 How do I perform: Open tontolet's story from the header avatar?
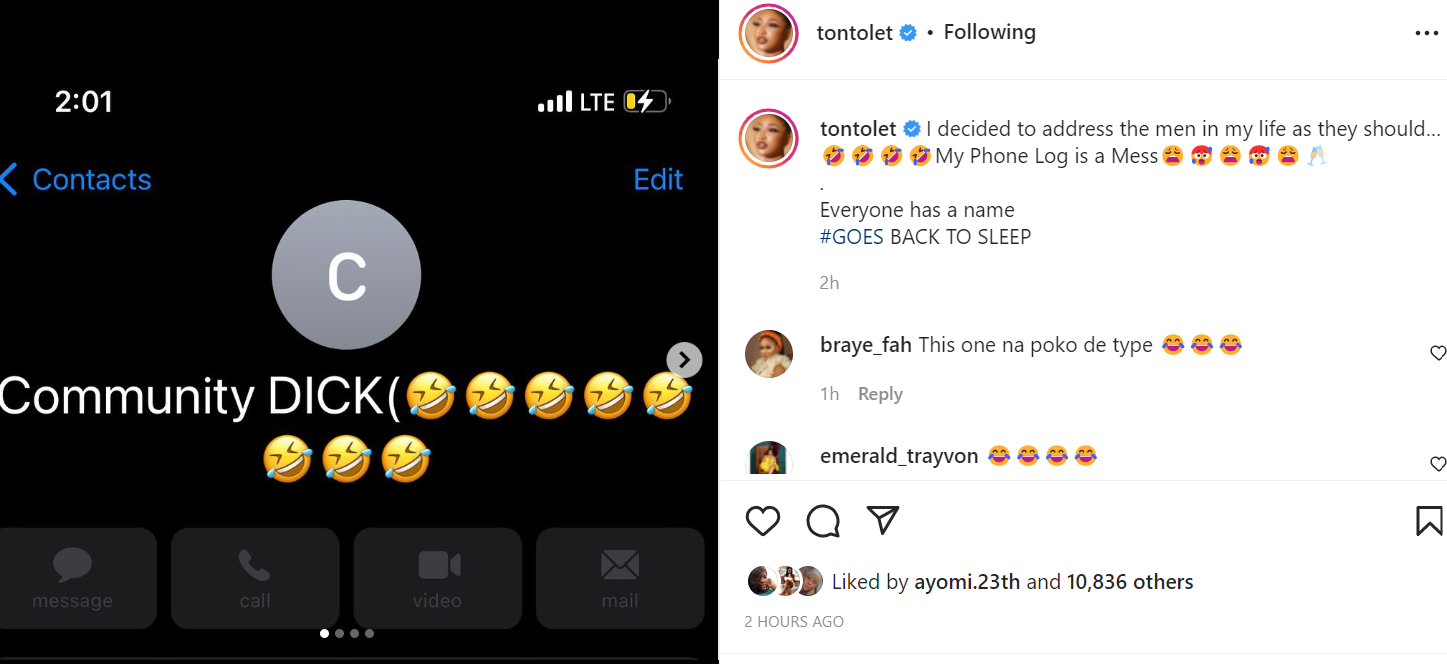point(768,33)
